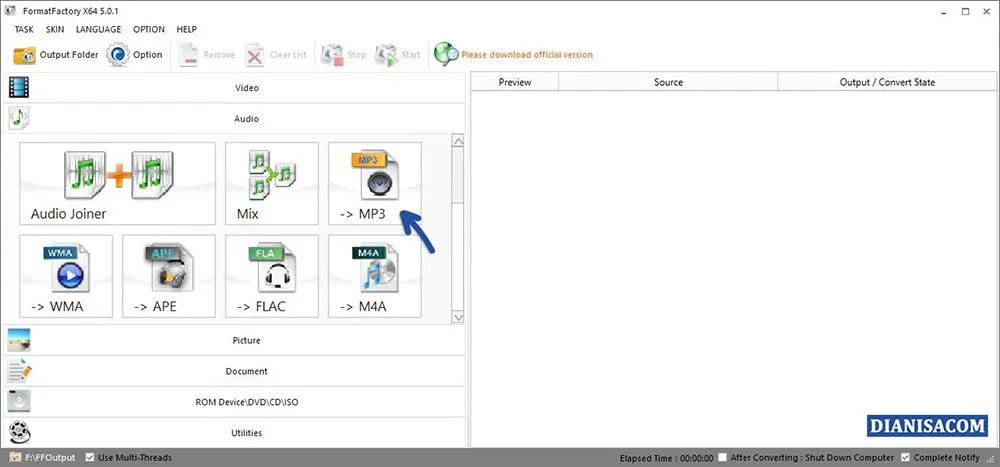This screenshot has height=467, width=1000.
Task: Click the Picture category icon
Action: click(19, 340)
